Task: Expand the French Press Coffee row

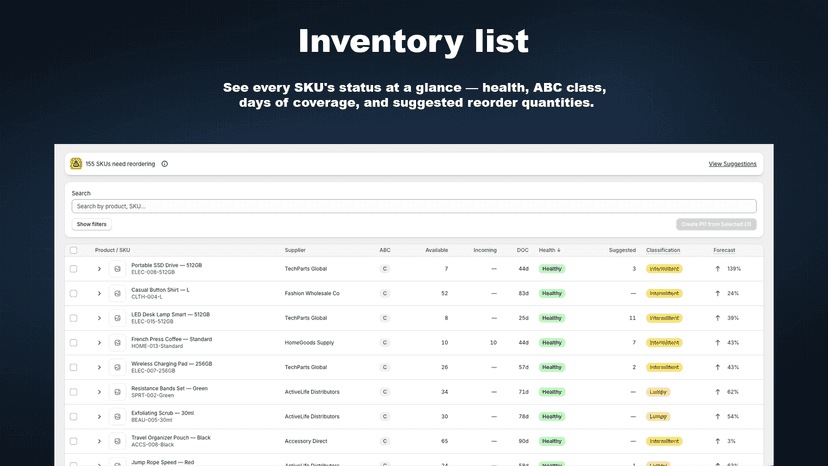Action: point(99,343)
